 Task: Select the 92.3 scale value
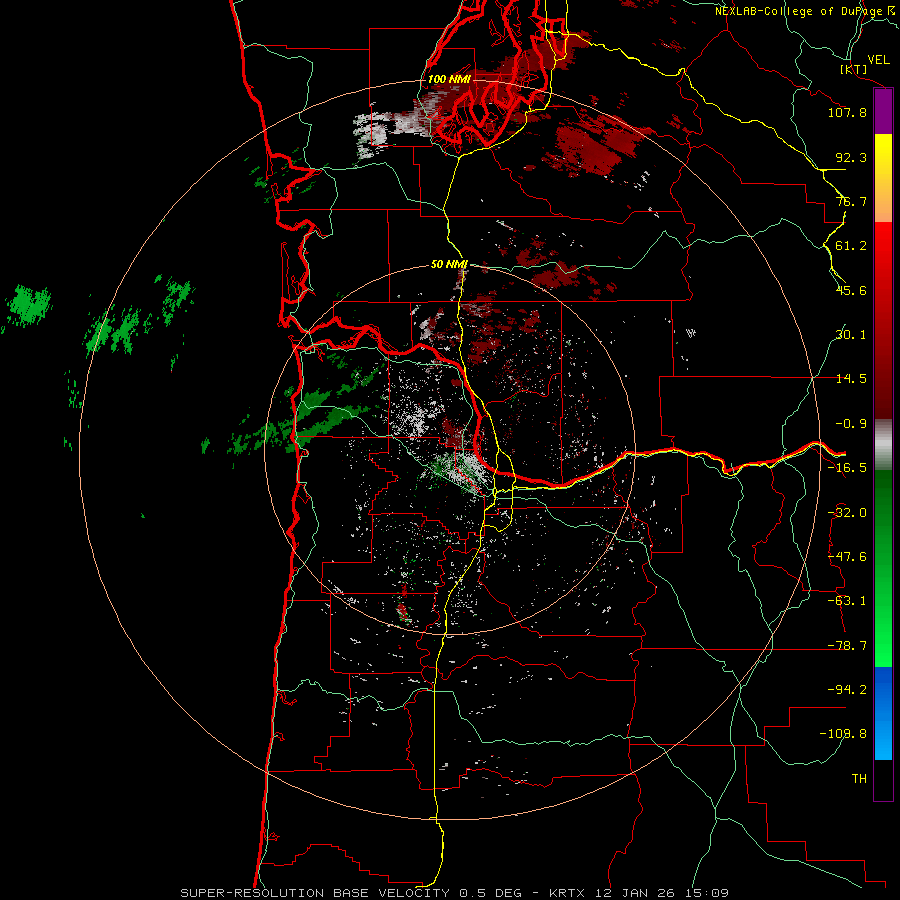point(851,157)
